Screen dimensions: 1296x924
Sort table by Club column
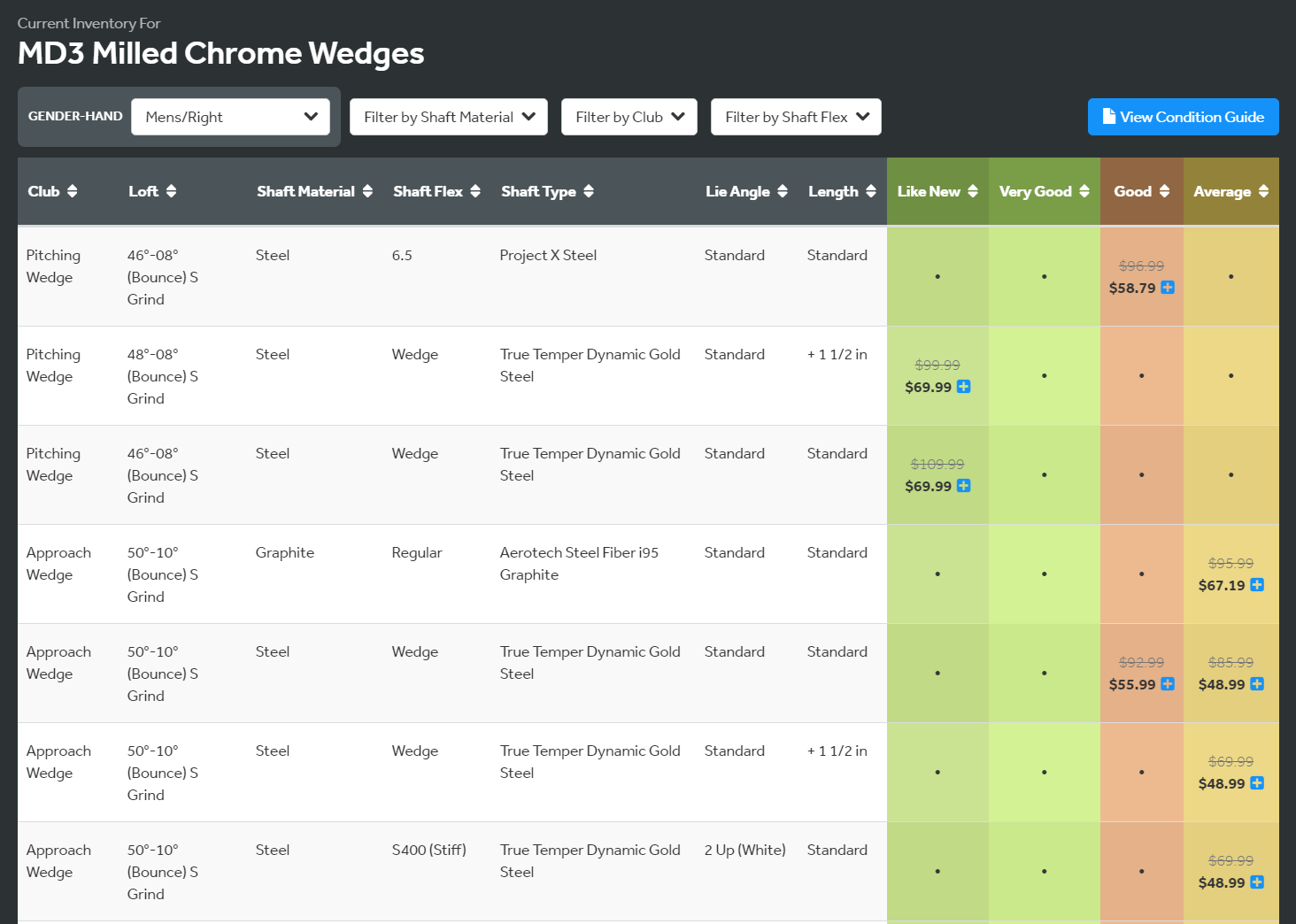click(52, 191)
